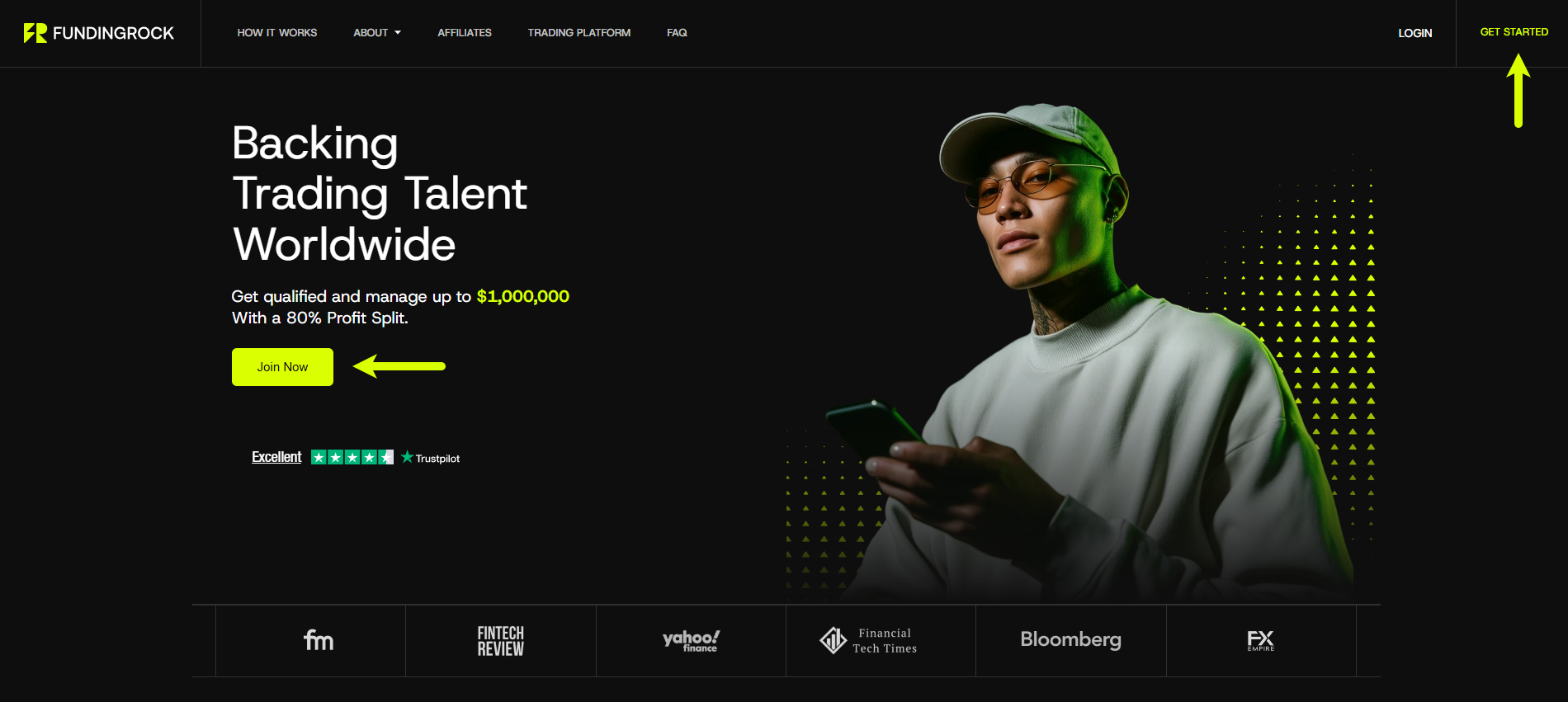Click the green Trustpilot rating stars
Viewport: 1568px width, 702px height.
pos(352,457)
